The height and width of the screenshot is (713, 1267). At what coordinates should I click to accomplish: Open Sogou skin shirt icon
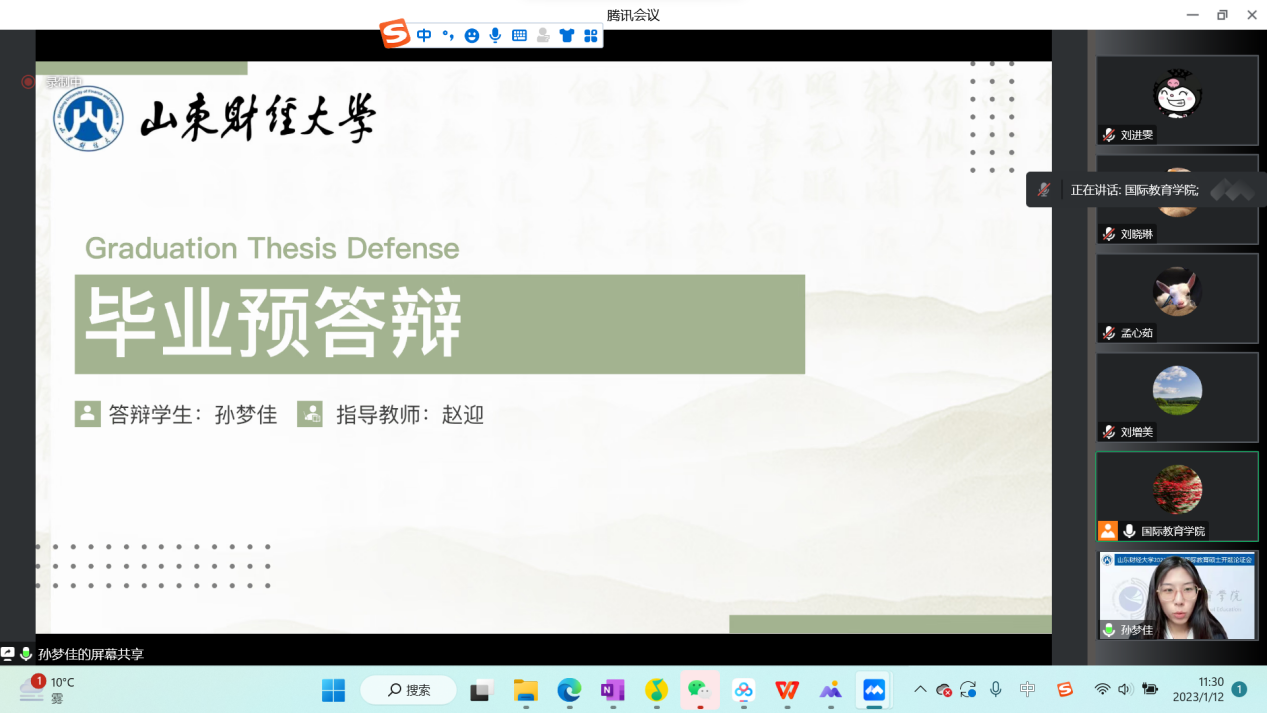tap(567, 36)
